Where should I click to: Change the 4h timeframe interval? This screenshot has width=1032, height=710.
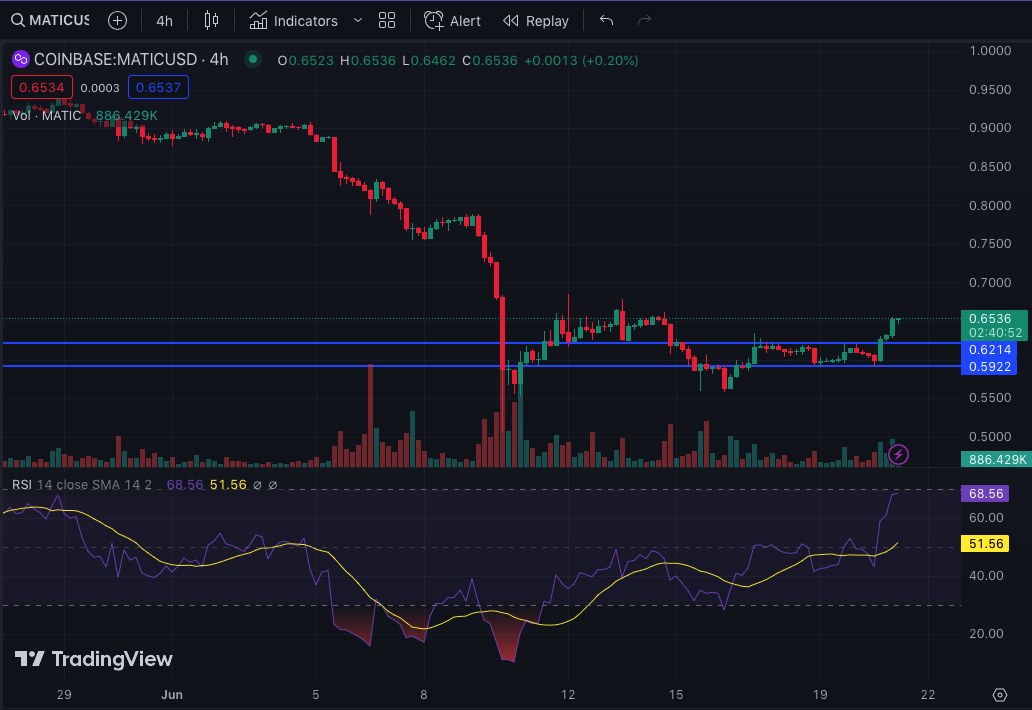coord(165,21)
